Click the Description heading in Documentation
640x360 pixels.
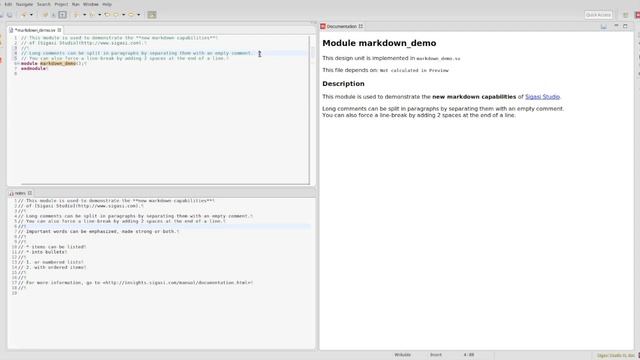[x=343, y=84]
